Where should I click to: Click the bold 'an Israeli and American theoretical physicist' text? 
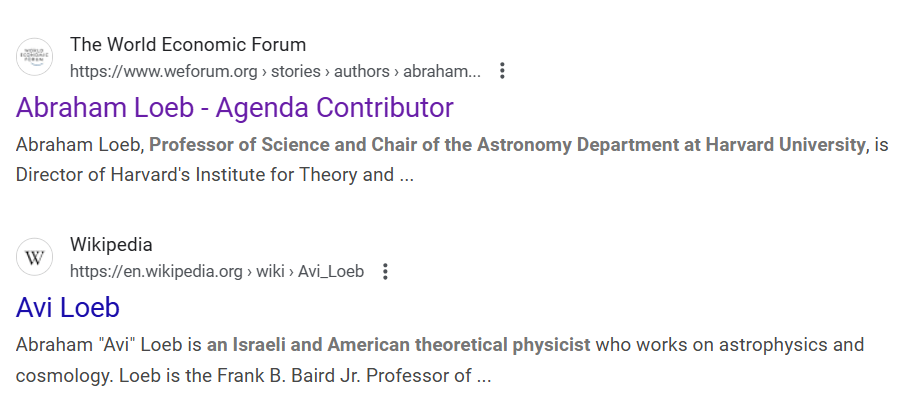point(398,346)
